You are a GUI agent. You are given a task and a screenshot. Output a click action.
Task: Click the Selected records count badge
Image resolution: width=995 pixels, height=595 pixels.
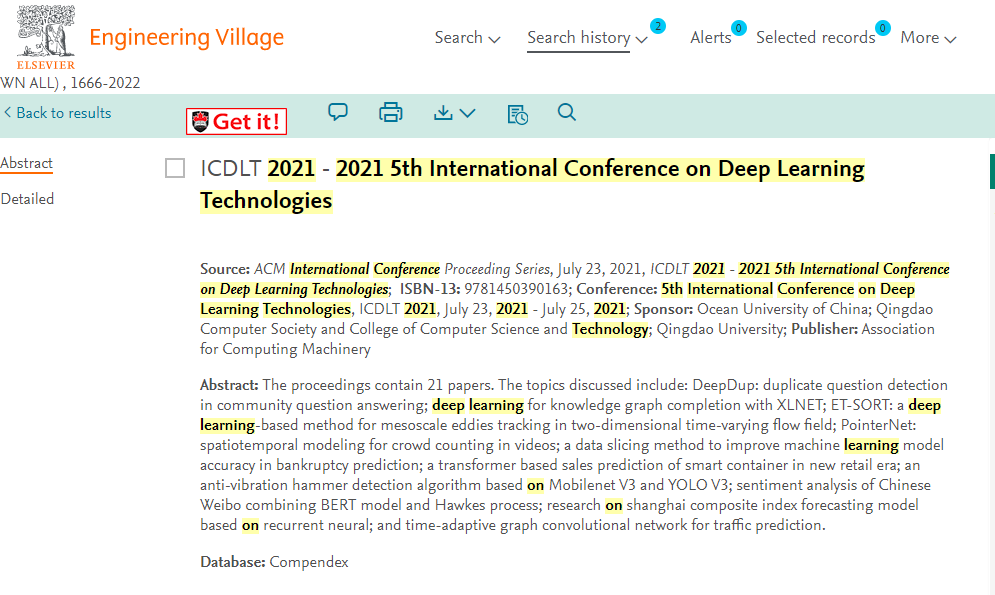tap(882, 28)
